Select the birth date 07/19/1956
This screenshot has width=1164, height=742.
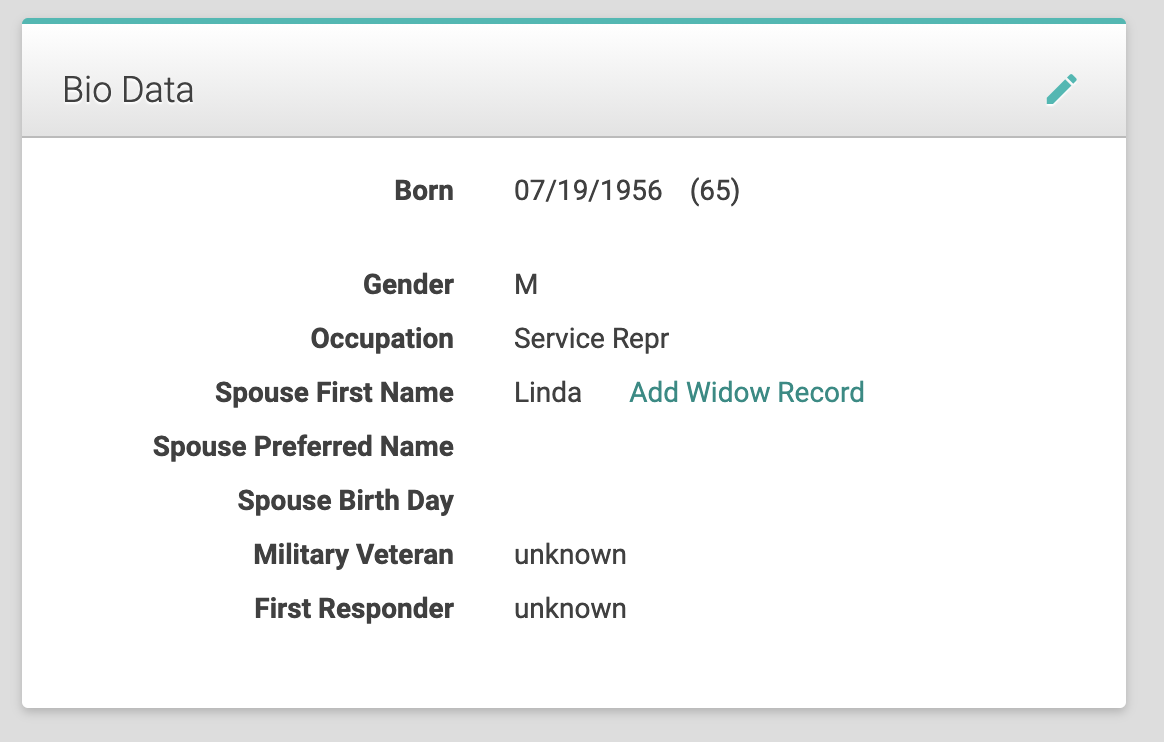click(x=588, y=191)
